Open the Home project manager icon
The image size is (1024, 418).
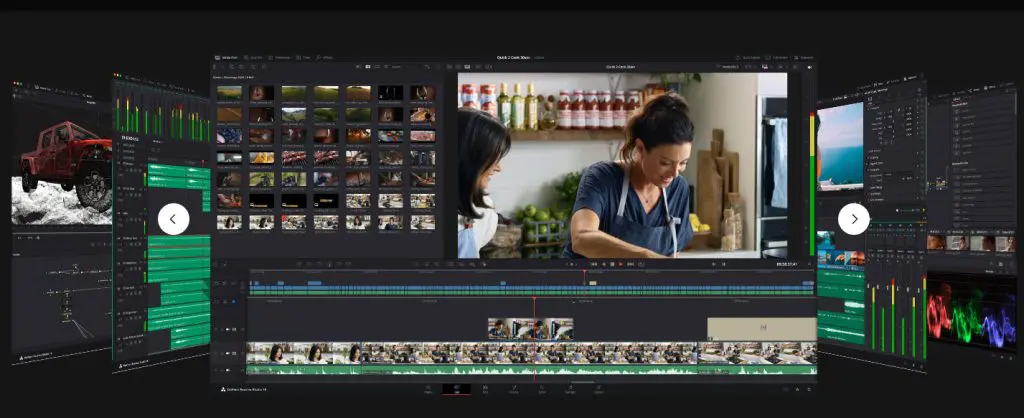click(796, 389)
